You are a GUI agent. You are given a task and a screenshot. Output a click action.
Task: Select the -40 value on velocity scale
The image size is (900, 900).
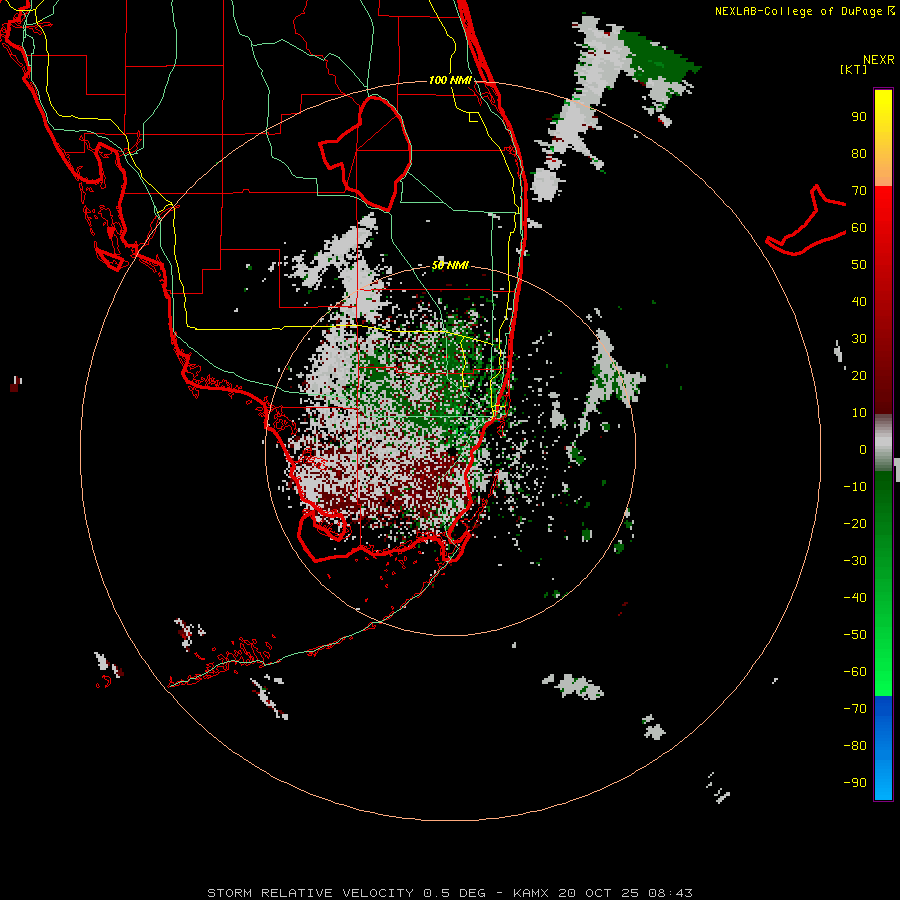pos(855,598)
